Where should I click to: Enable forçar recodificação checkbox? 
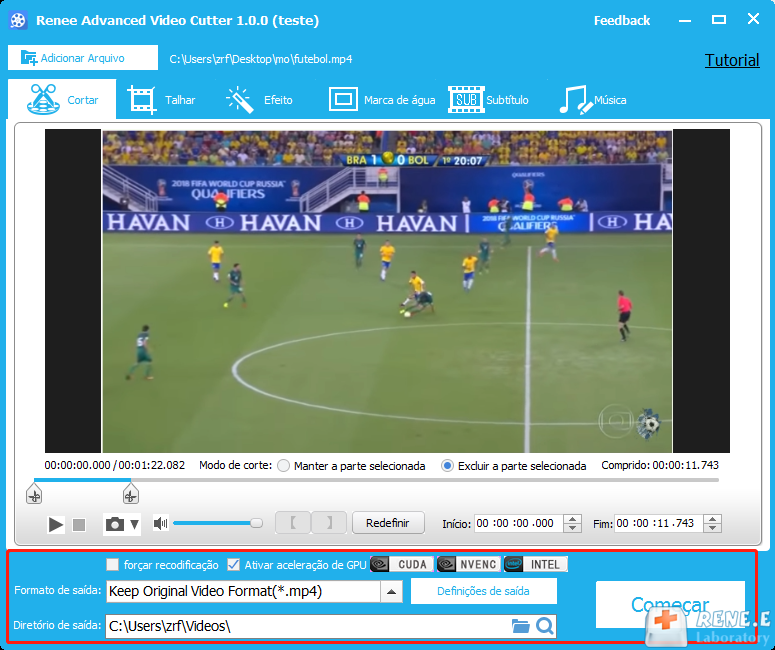click(x=113, y=564)
